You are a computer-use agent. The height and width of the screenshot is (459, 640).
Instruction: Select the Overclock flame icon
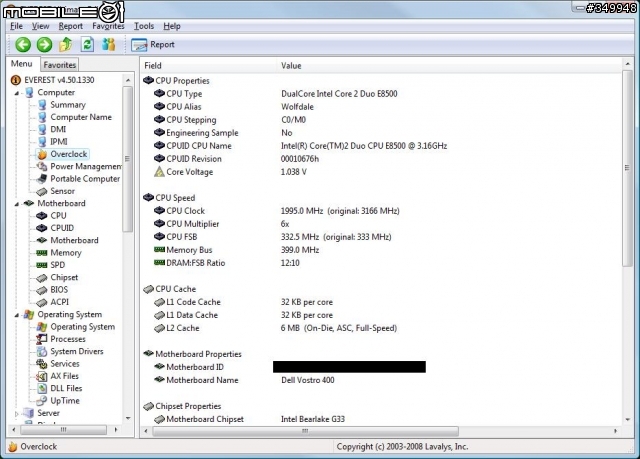click(42, 154)
